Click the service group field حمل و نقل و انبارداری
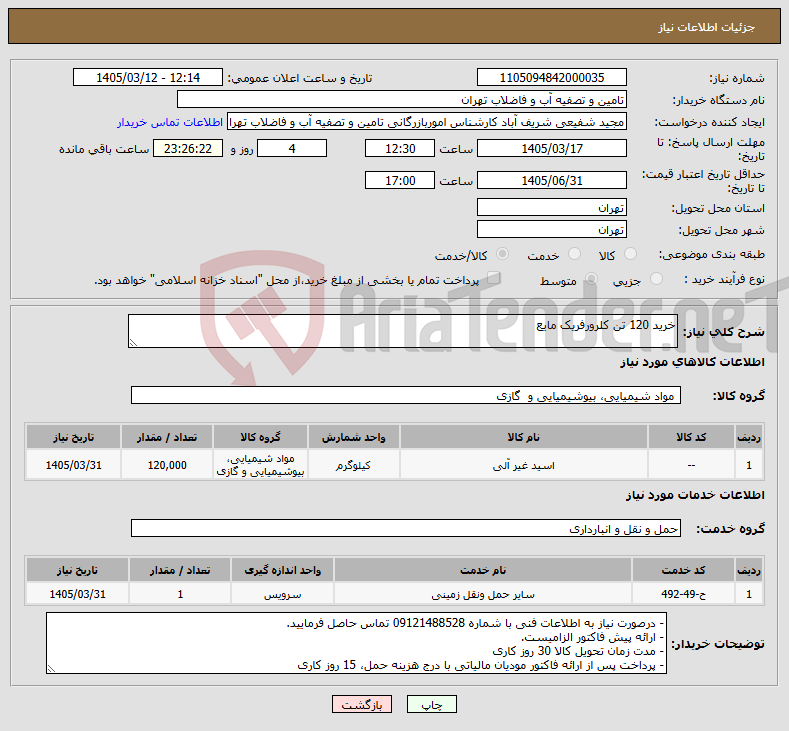The image size is (789, 731). 406,528
